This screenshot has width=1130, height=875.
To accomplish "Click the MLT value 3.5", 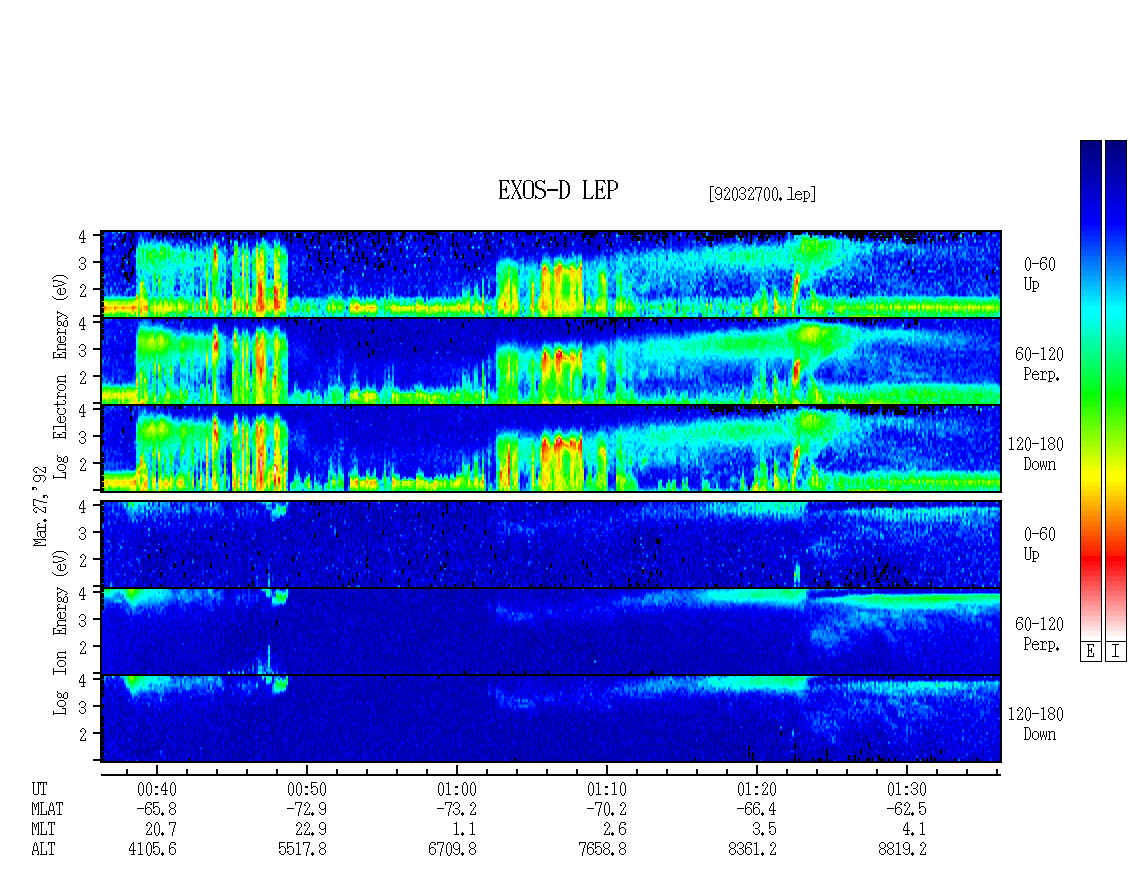I will point(764,830).
